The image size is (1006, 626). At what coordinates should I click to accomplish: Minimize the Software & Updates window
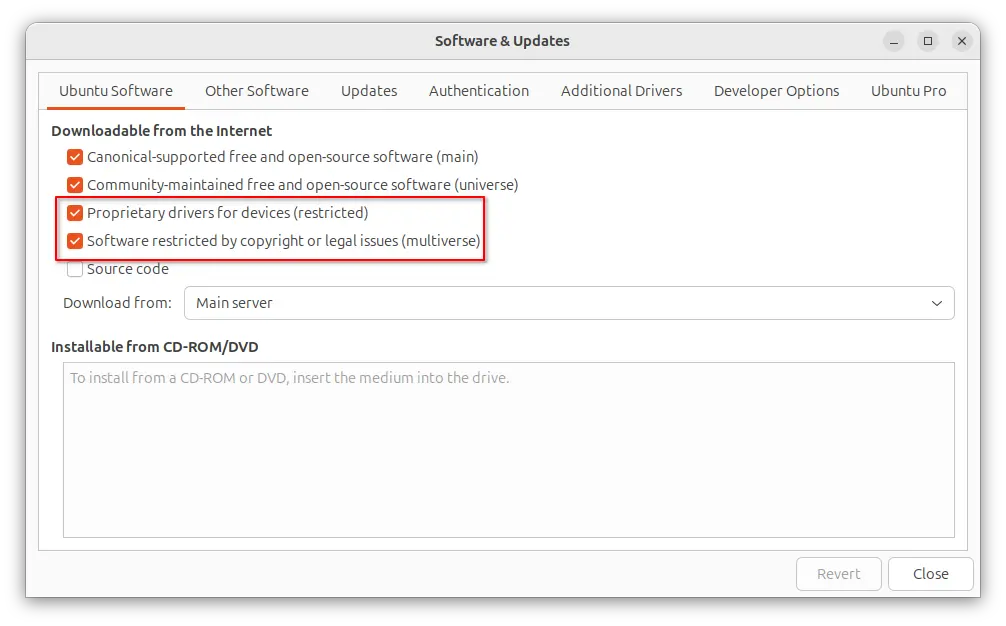pyautogui.click(x=894, y=41)
